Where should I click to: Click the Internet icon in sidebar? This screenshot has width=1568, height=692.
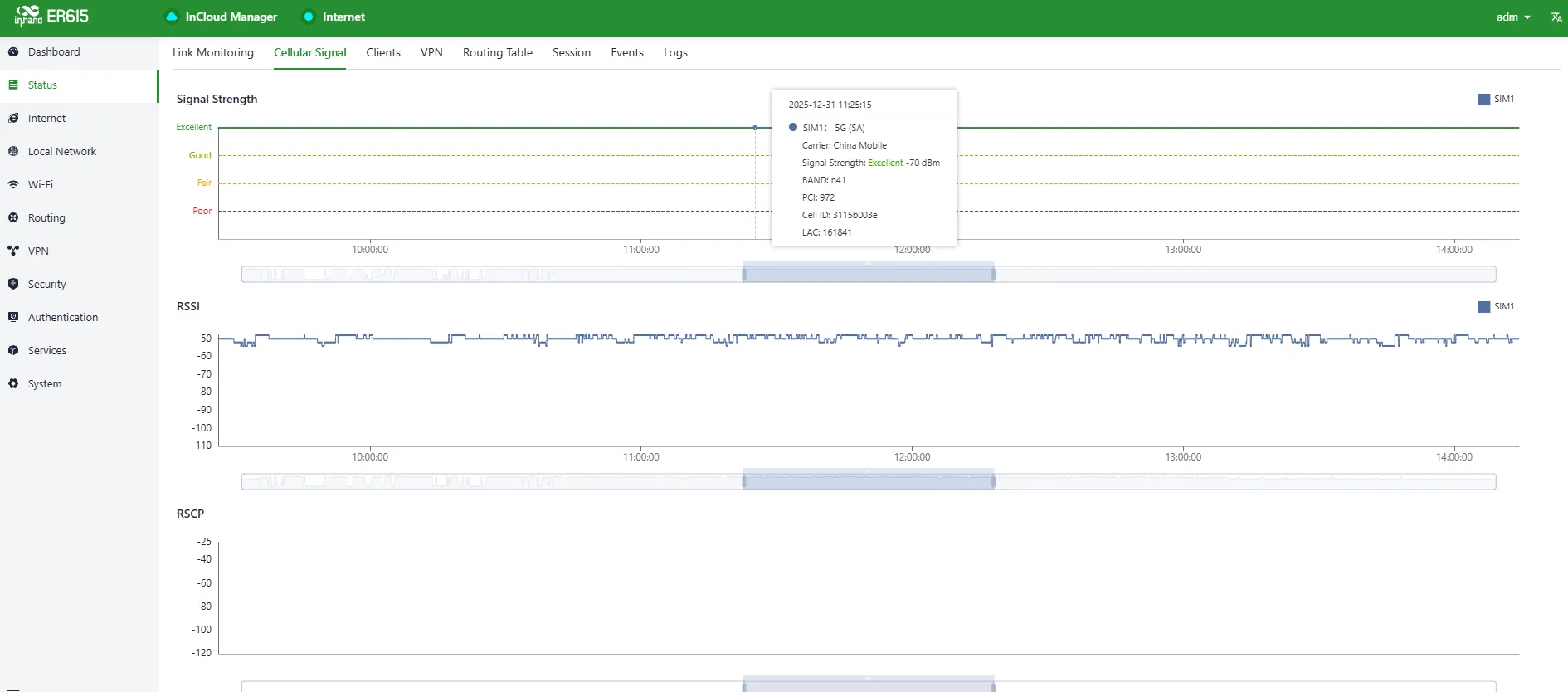[x=13, y=118]
